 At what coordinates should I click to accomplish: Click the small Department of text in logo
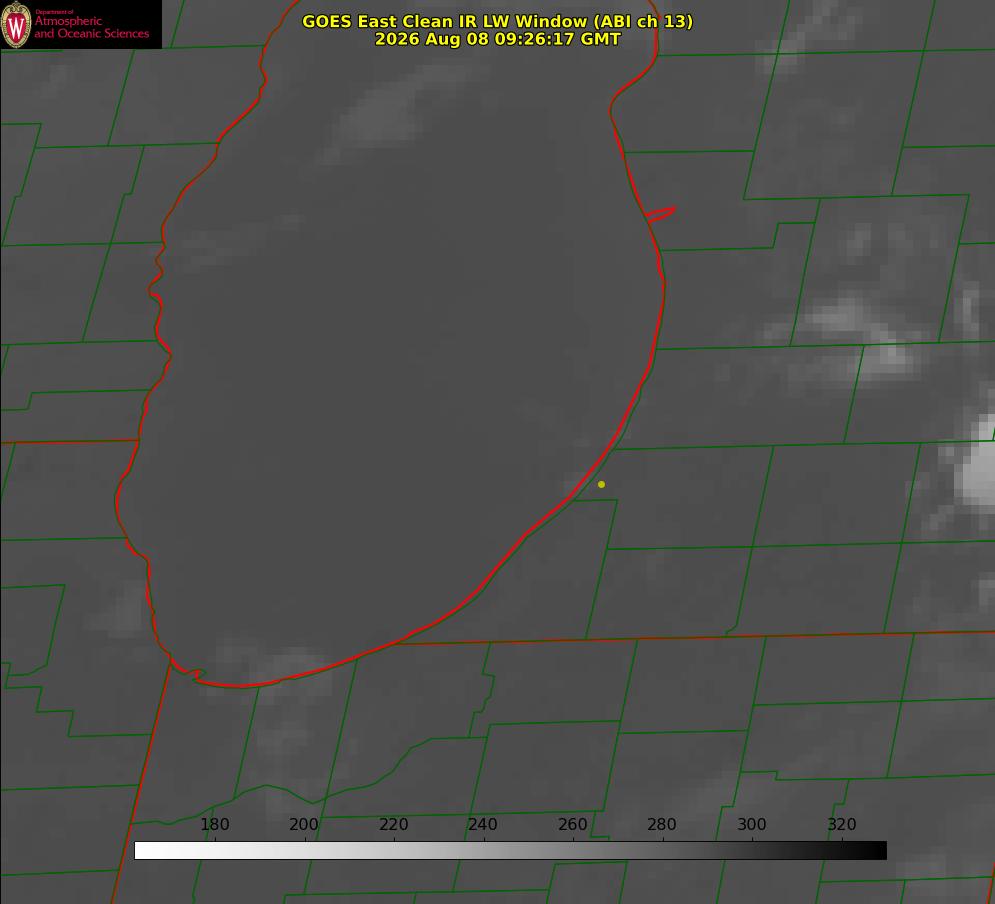[x=54, y=12]
